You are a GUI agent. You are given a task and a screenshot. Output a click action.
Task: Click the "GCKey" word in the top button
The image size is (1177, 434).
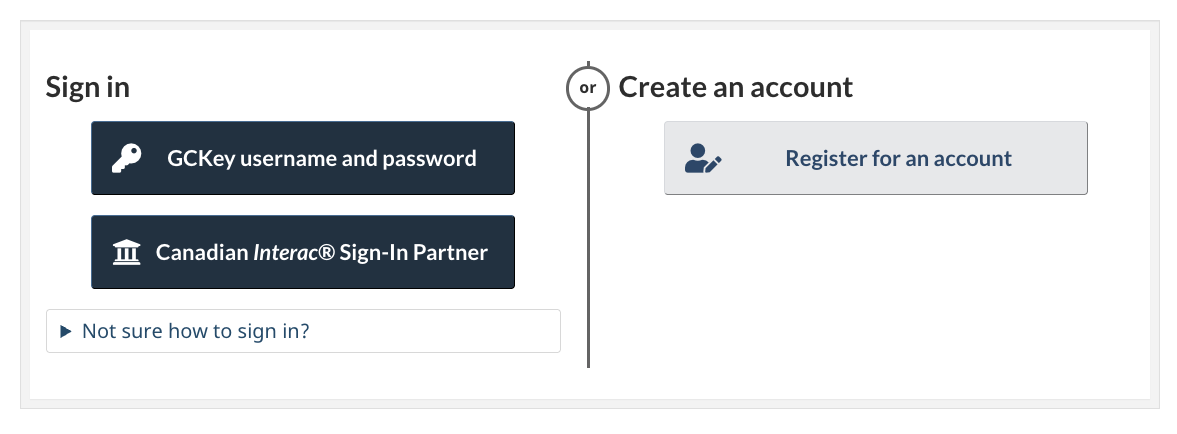pyautogui.click(x=198, y=158)
